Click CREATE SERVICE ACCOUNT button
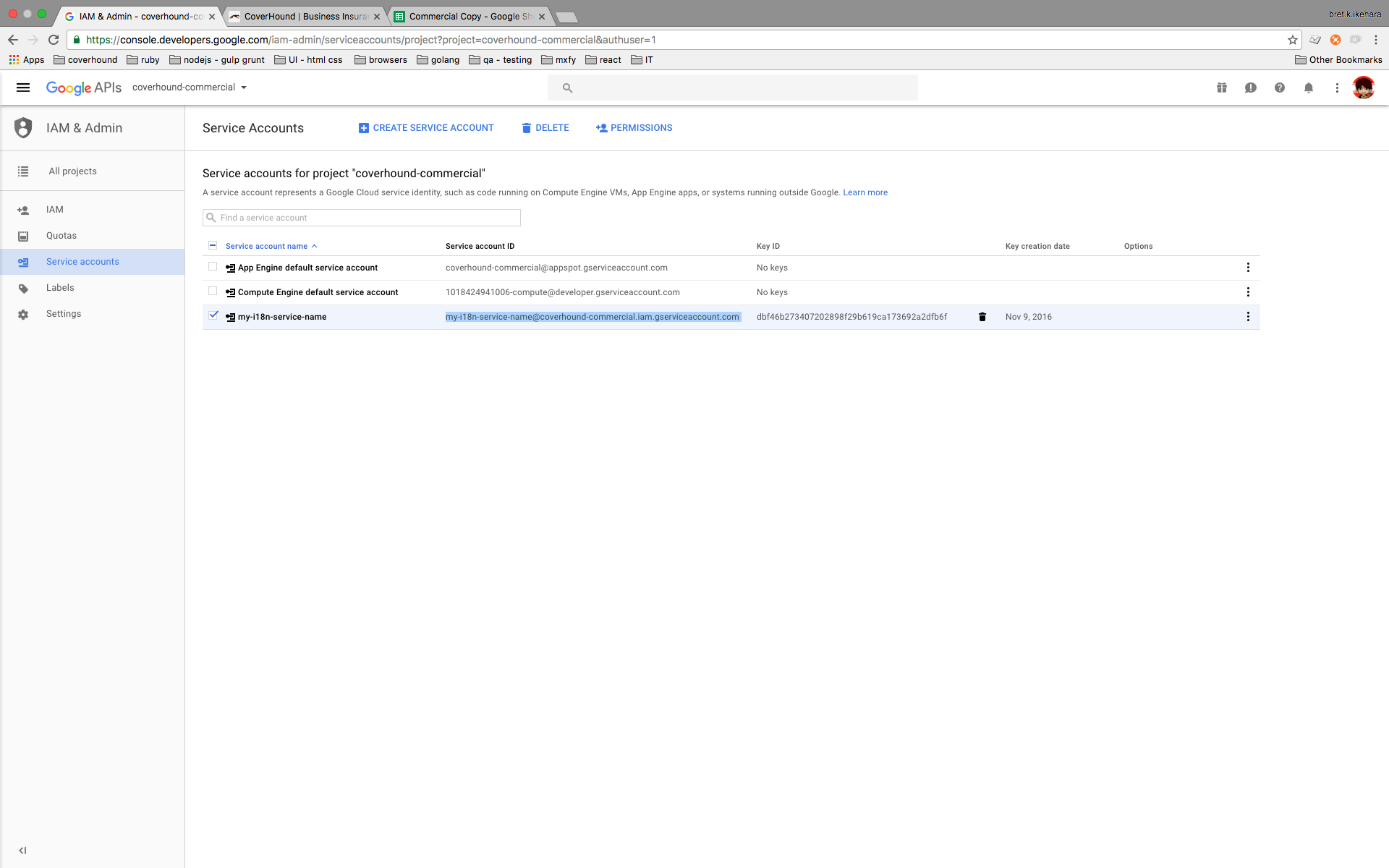This screenshot has height=868, width=1389. coord(425,128)
